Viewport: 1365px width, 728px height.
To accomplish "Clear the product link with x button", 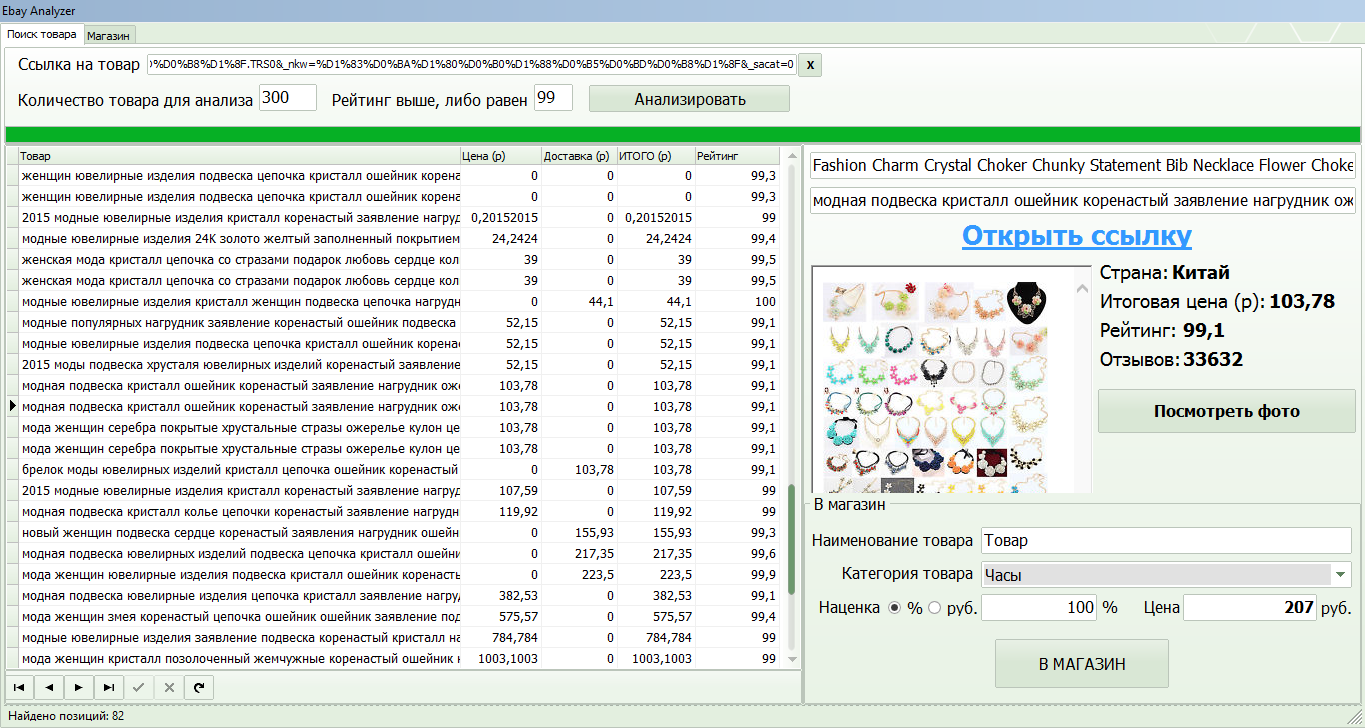I will pyautogui.click(x=810, y=65).
